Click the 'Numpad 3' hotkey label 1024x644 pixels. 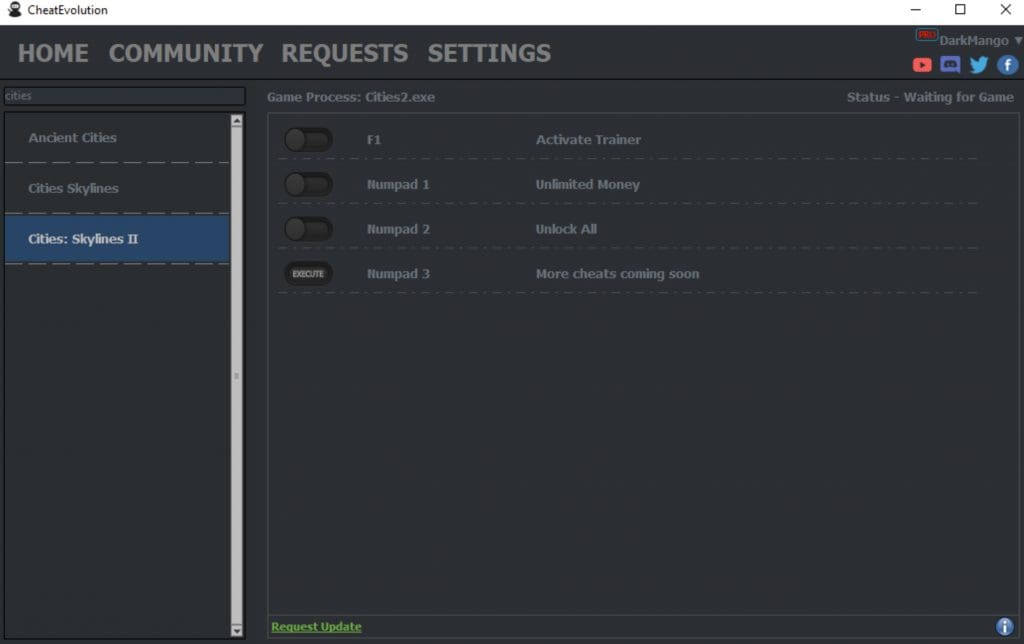coord(398,274)
